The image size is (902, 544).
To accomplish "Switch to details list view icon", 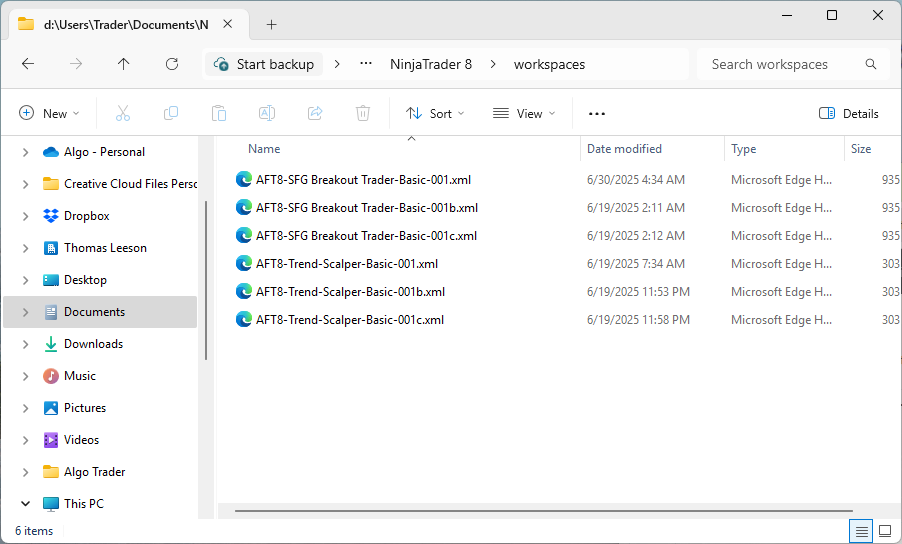I will pyautogui.click(x=861, y=531).
